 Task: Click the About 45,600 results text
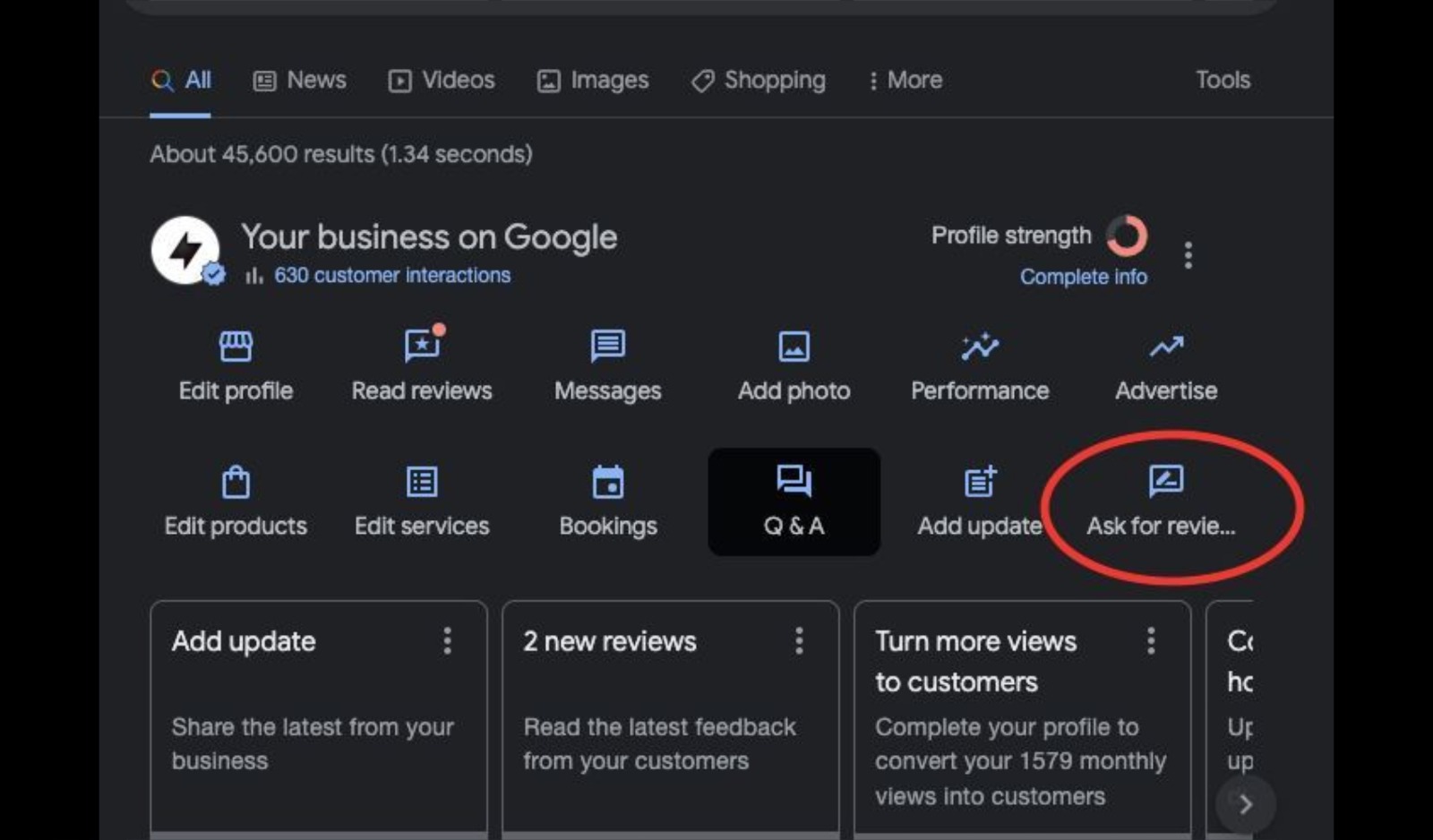point(341,154)
